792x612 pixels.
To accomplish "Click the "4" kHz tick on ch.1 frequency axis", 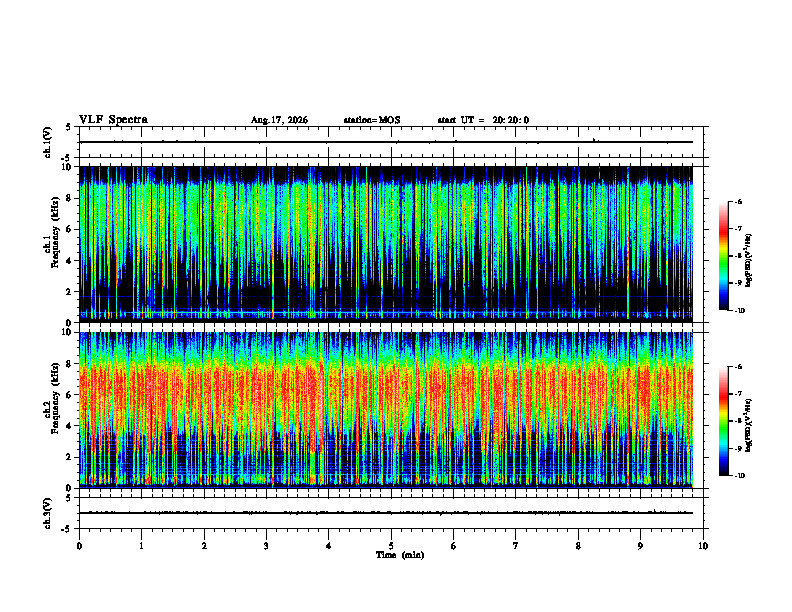I will (x=69, y=261).
